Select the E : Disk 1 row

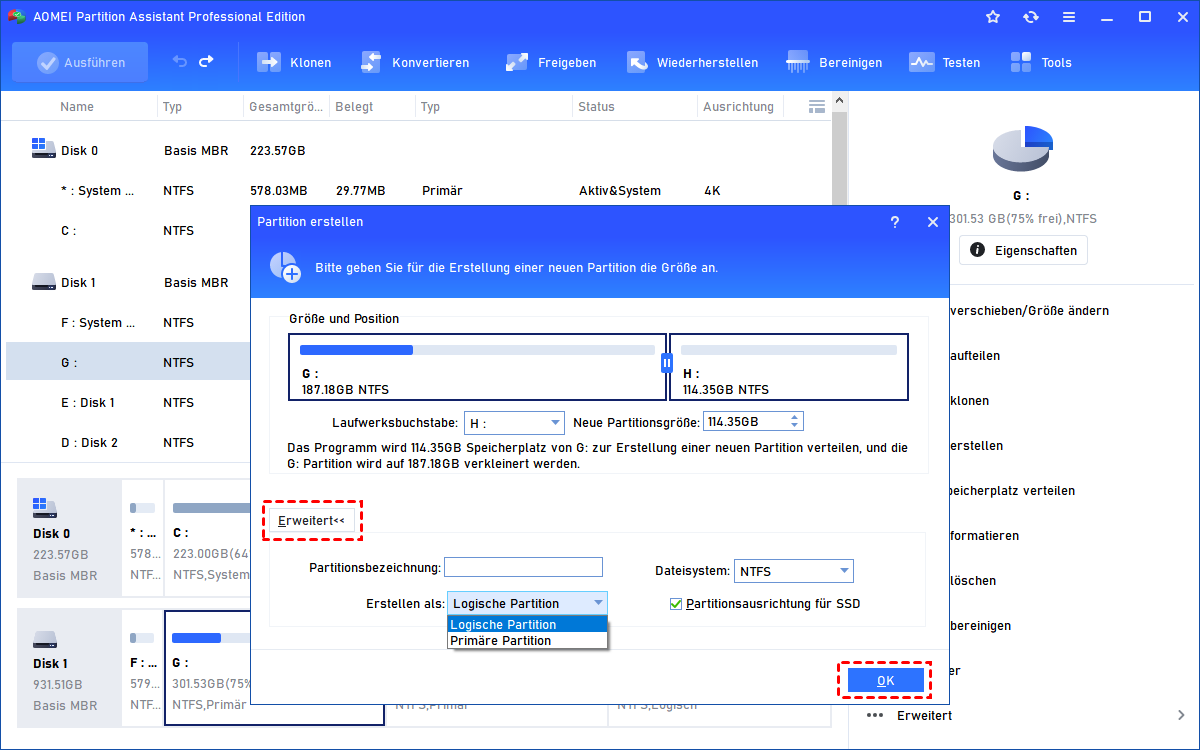pos(128,403)
